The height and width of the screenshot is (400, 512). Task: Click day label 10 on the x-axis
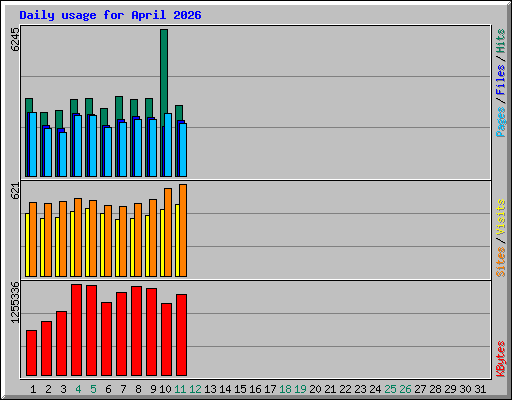tap(165, 389)
